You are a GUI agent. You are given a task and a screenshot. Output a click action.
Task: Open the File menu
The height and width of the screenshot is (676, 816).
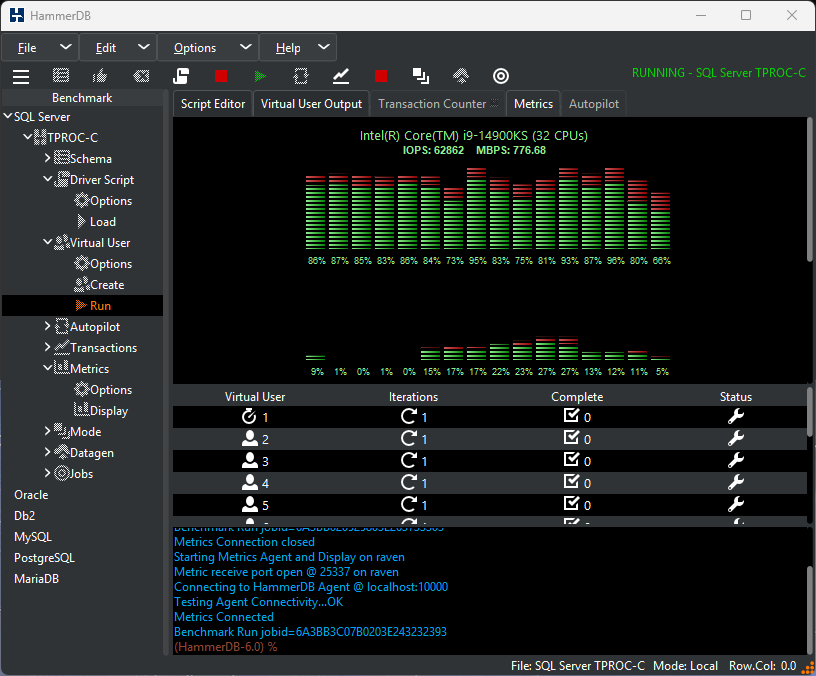(x=40, y=48)
